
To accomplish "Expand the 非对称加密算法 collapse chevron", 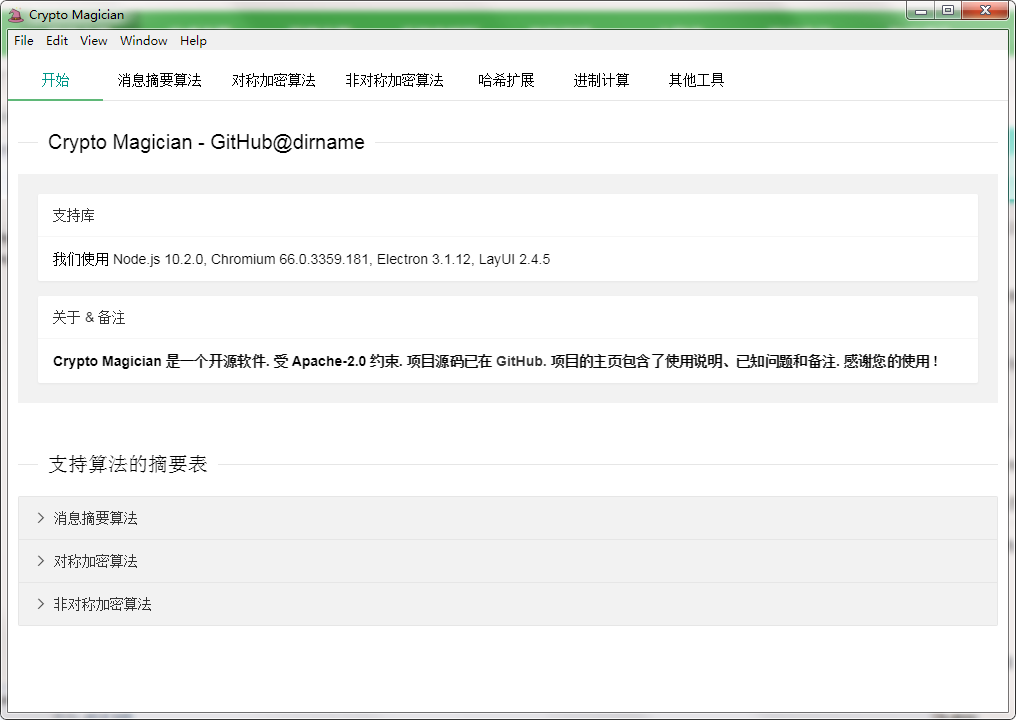I will [40, 604].
